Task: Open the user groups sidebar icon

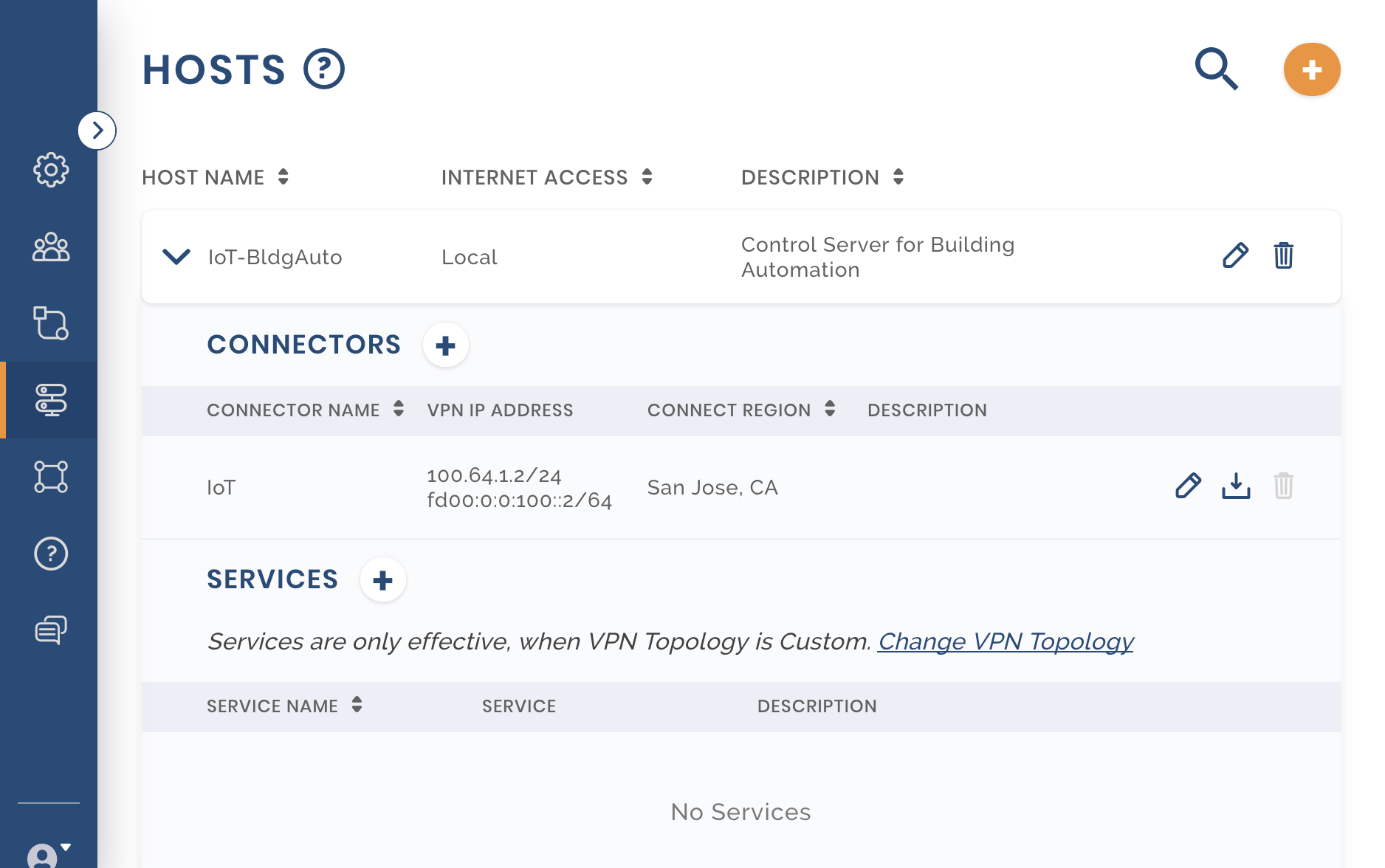Action: click(x=51, y=247)
